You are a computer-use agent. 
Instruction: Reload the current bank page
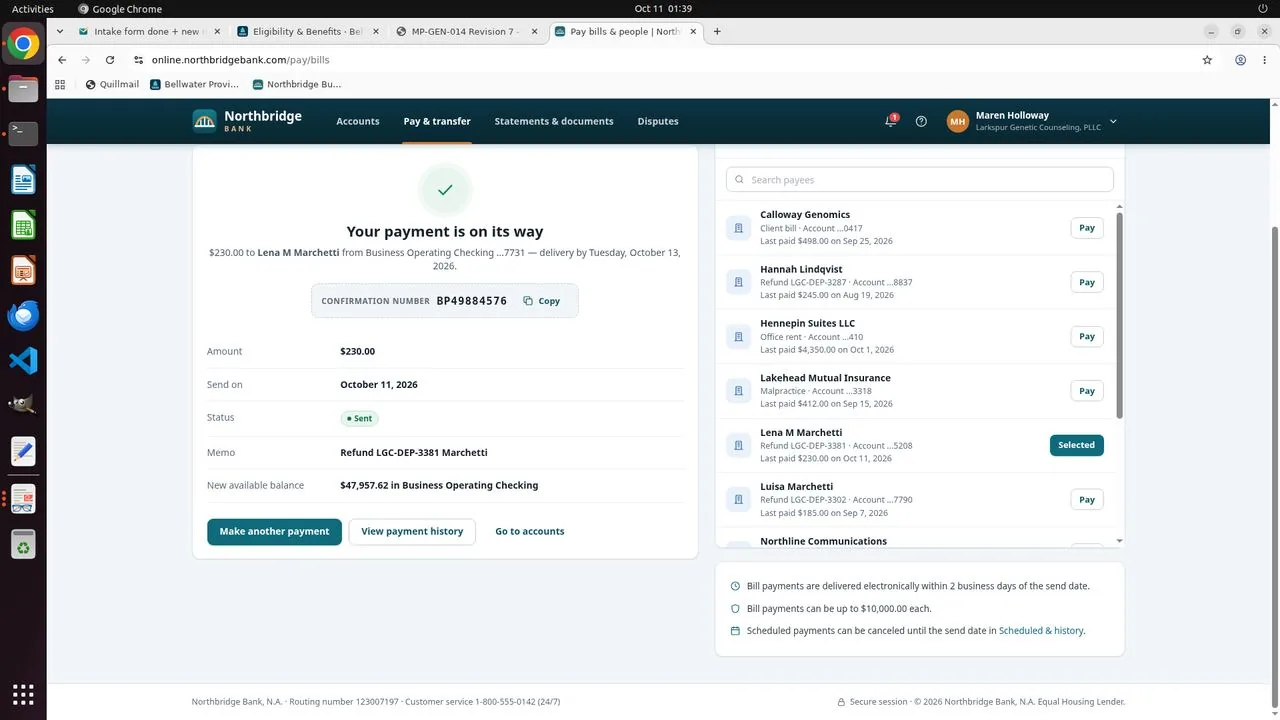pyautogui.click(x=110, y=60)
